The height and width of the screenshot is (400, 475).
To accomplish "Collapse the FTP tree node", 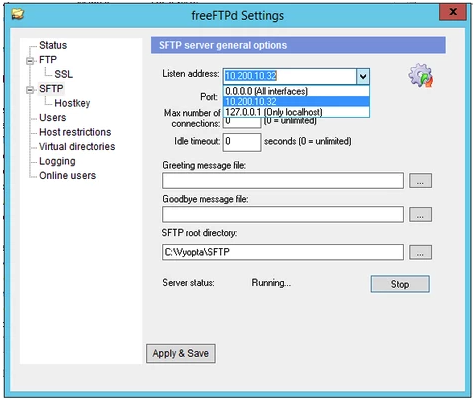I will 30,61.
